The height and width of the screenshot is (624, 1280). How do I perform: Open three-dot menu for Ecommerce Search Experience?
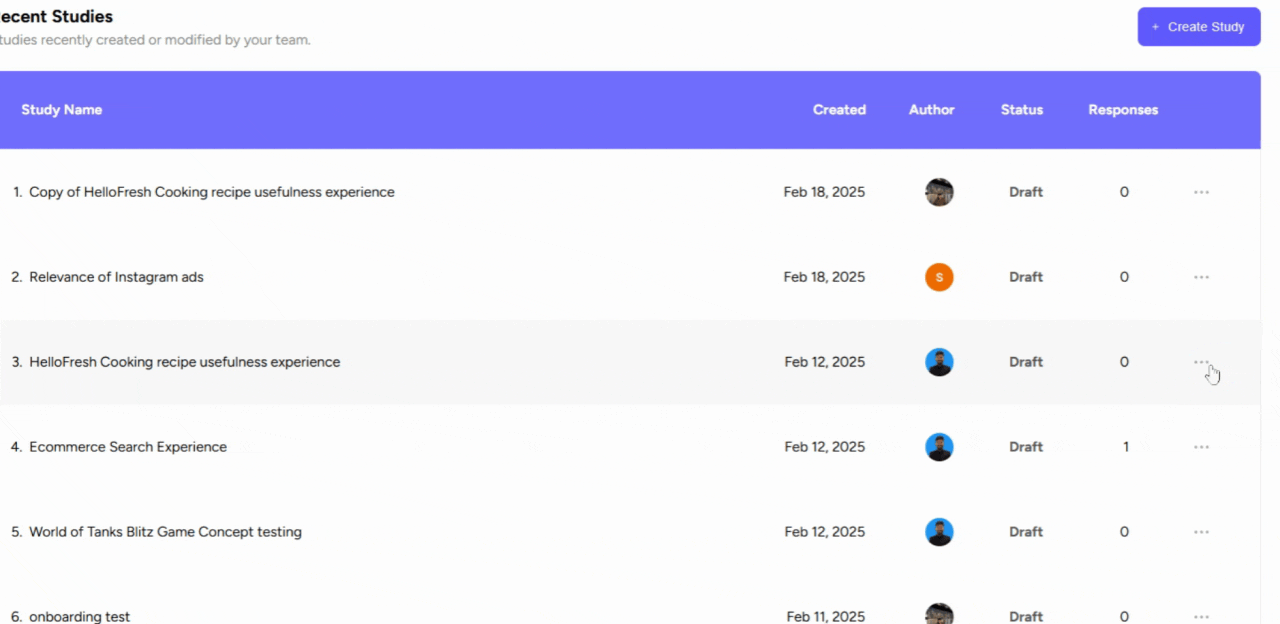(x=1201, y=447)
